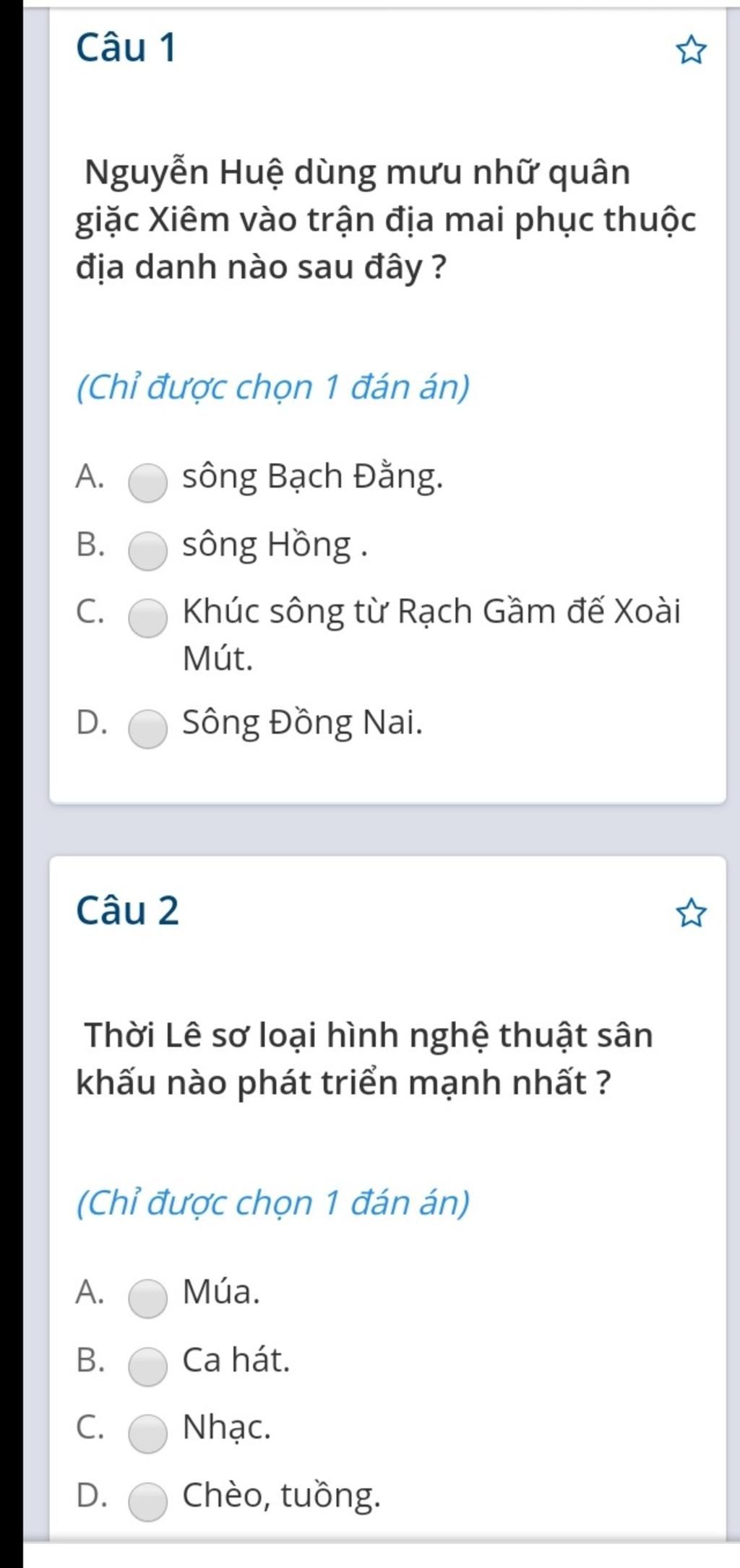Image resolution: width=740 pixels, height=1568 pixels.
Task: Click the 'Câu 2' heading
Action: pyautogui.click(x=127, y=910)
